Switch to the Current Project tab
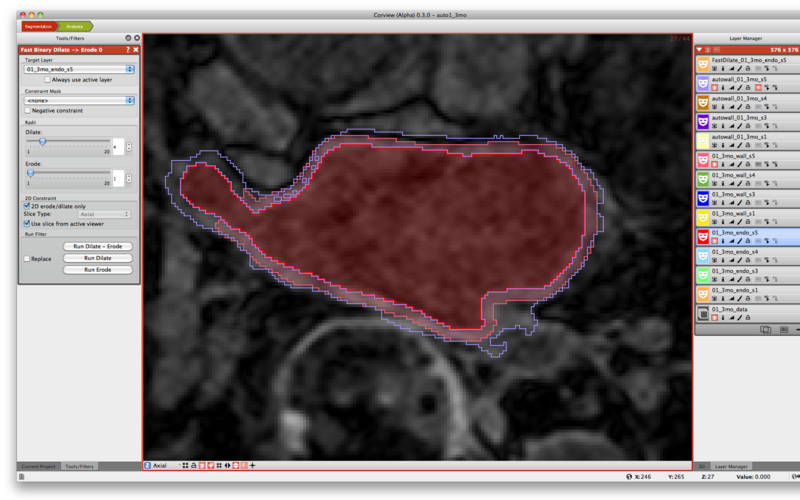Screen dimensions: 800x500 click(39, 466)
